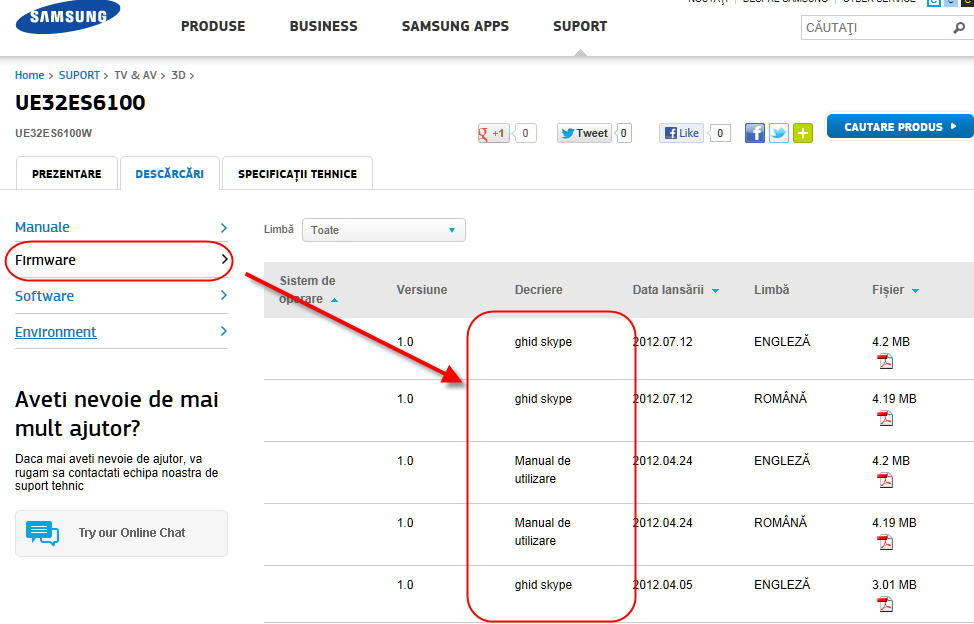Click the green plus share icon

803,133
